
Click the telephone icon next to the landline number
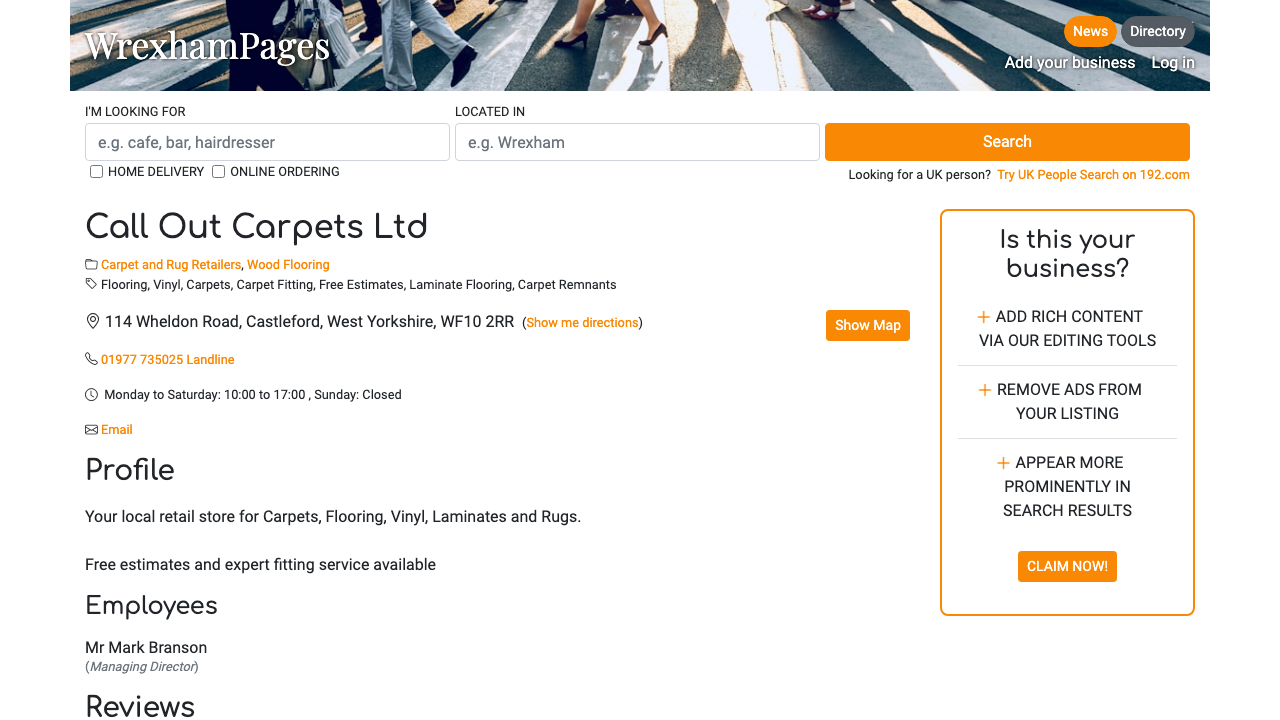(x=90, y=358)
